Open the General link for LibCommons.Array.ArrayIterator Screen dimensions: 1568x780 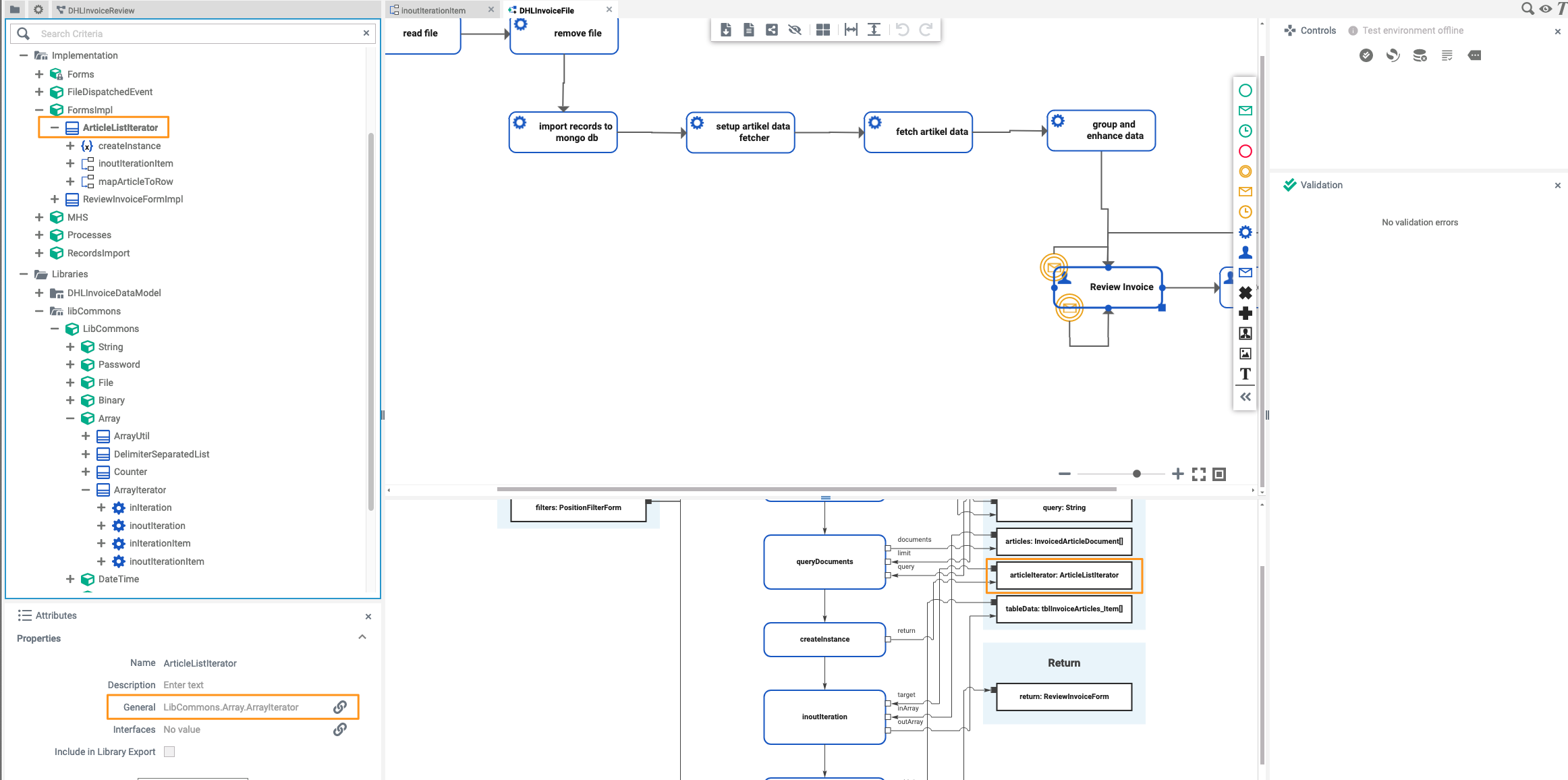(x=339, y=707)
